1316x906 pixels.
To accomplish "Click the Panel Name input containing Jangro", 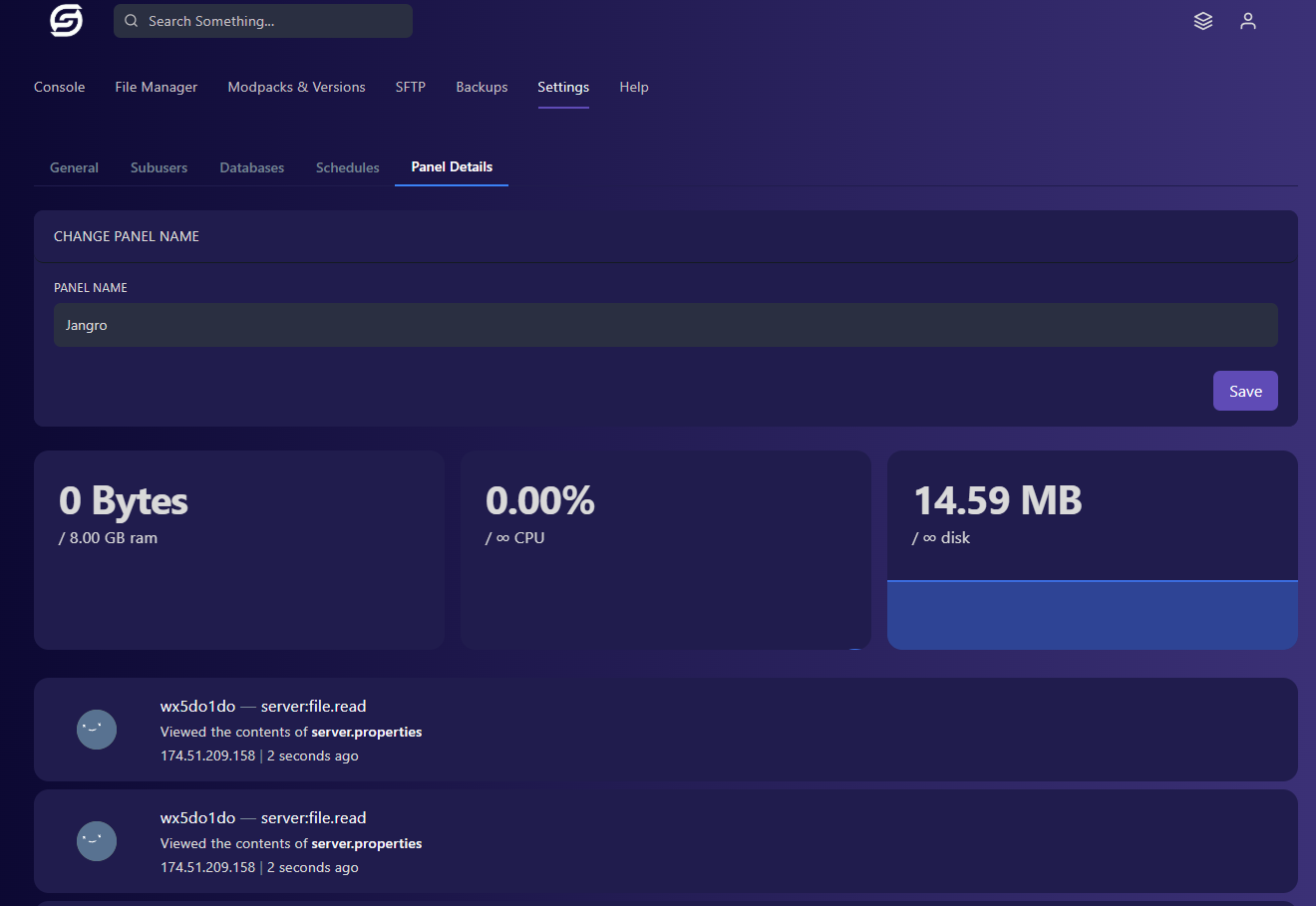I will (666, 324).
